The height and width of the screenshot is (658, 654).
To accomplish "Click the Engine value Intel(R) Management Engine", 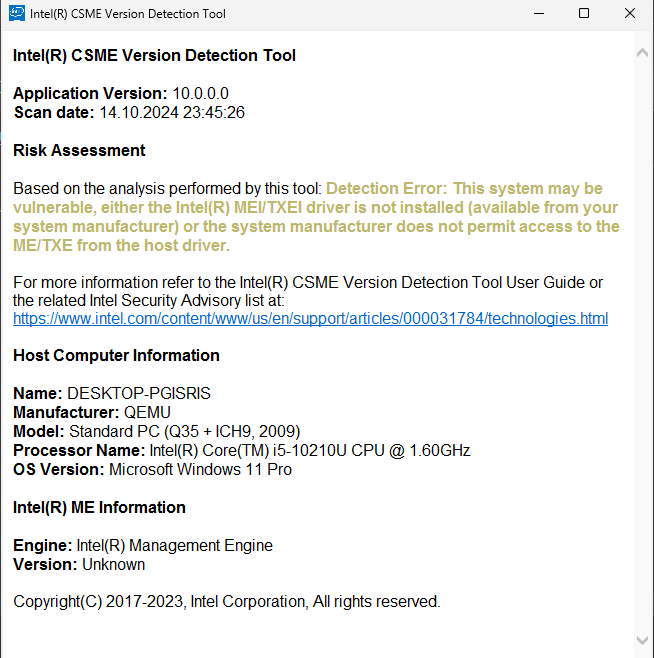I will point(175,546).
